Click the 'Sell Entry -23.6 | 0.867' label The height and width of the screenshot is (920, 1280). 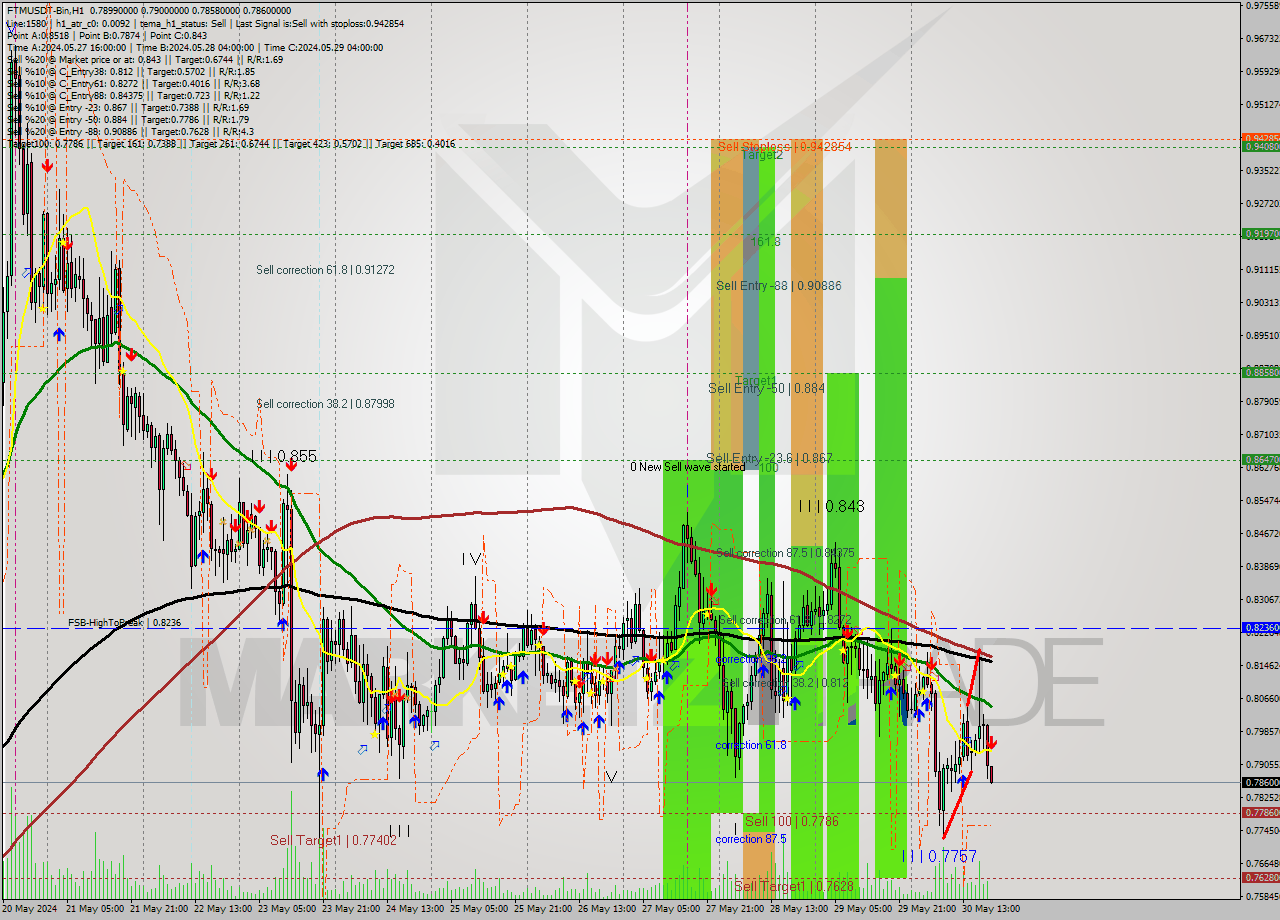pos(769,458)
